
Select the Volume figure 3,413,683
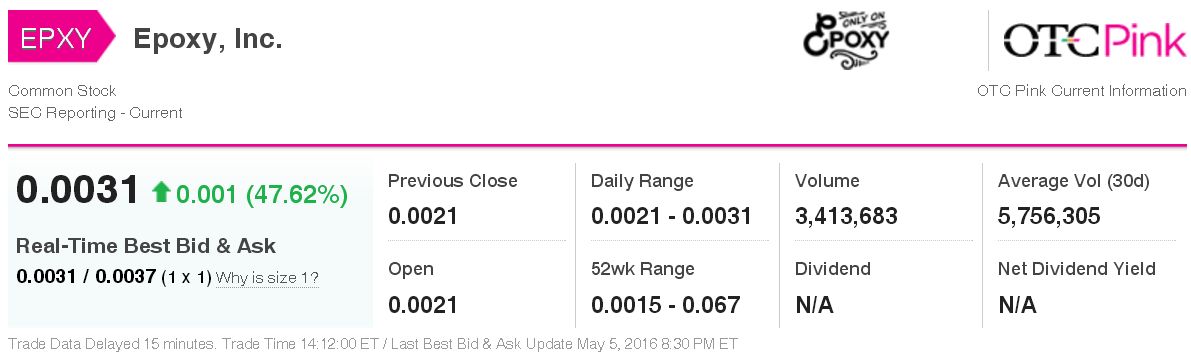[846, 216]
